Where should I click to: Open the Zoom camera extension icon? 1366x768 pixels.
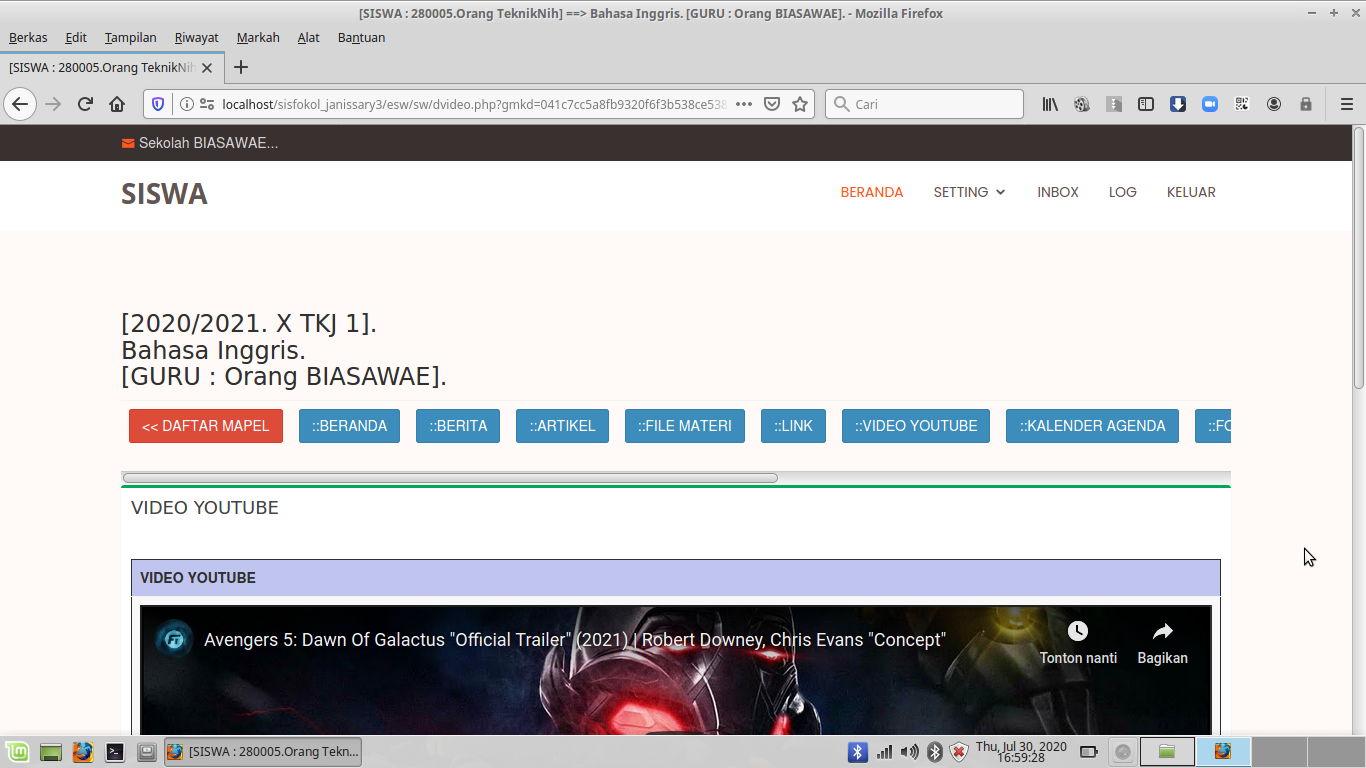click(x=1210, y=104)
